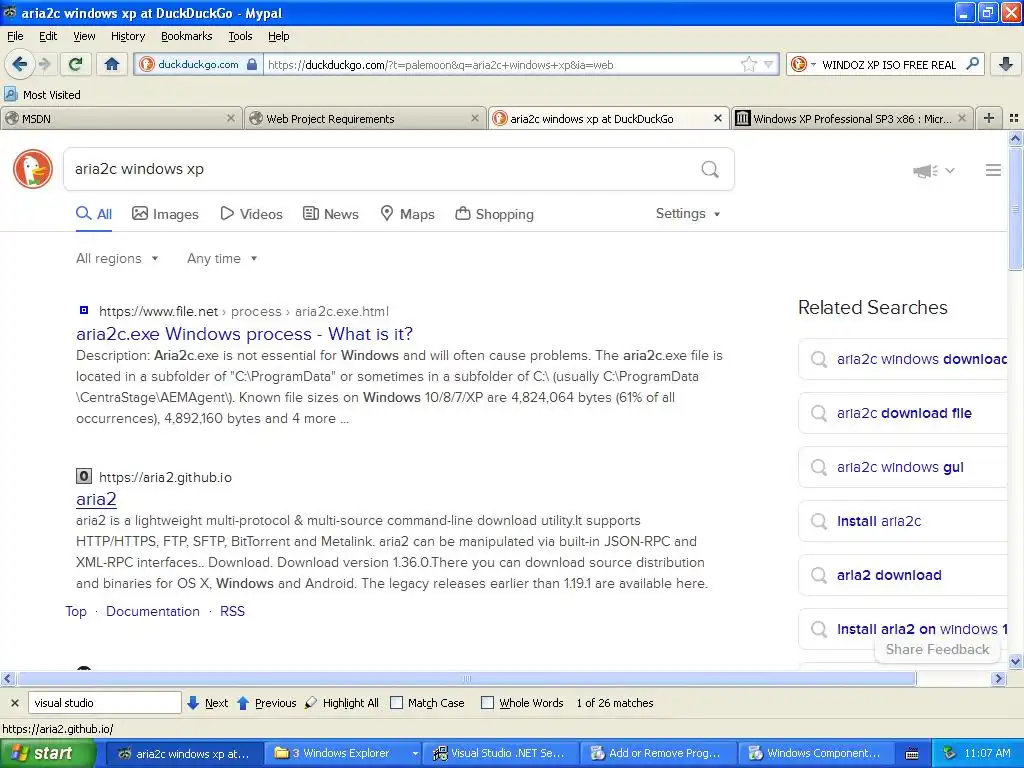Click the system tray keyboard icon
Viewport: 1024px width, 768px height.
pos(912,754)
